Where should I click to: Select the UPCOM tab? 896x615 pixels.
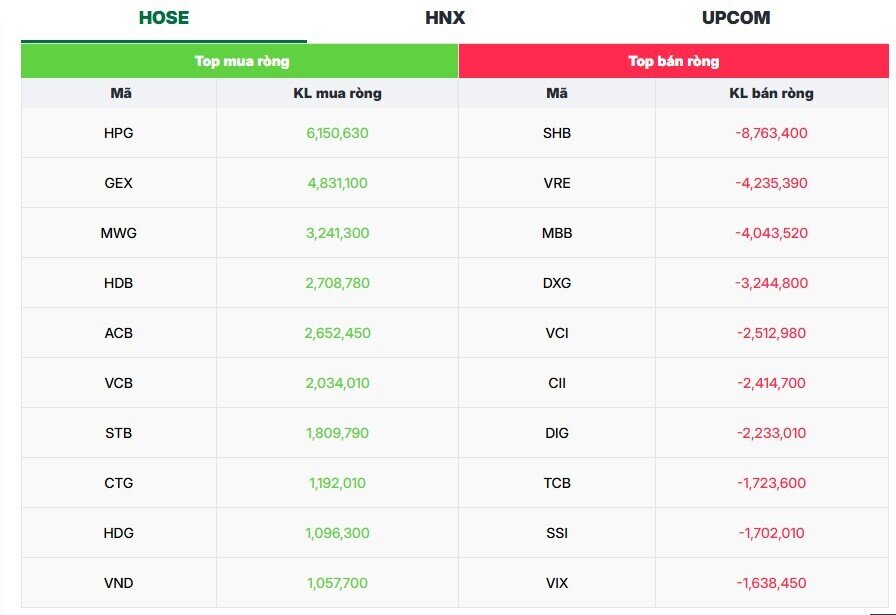tap(736, 18)
